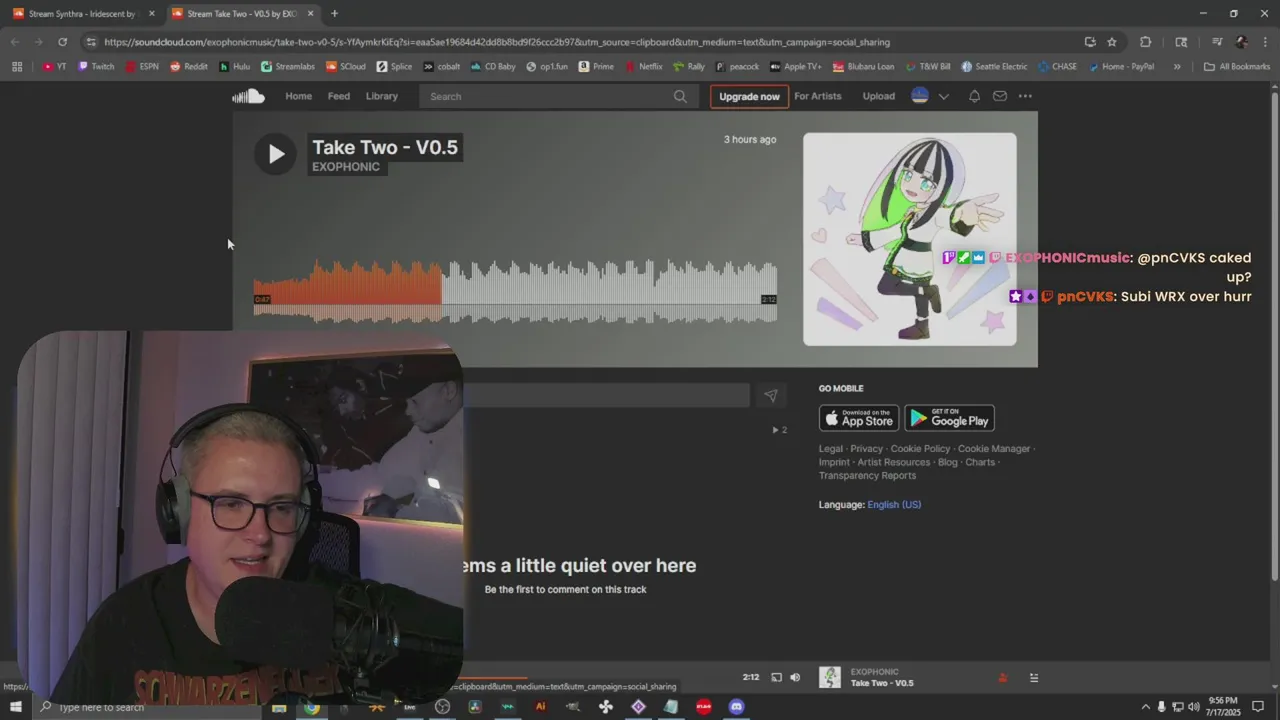Screen dimensions: 1280x720
Task: Open the Splice bookmark
Action: tap(394, 67)
